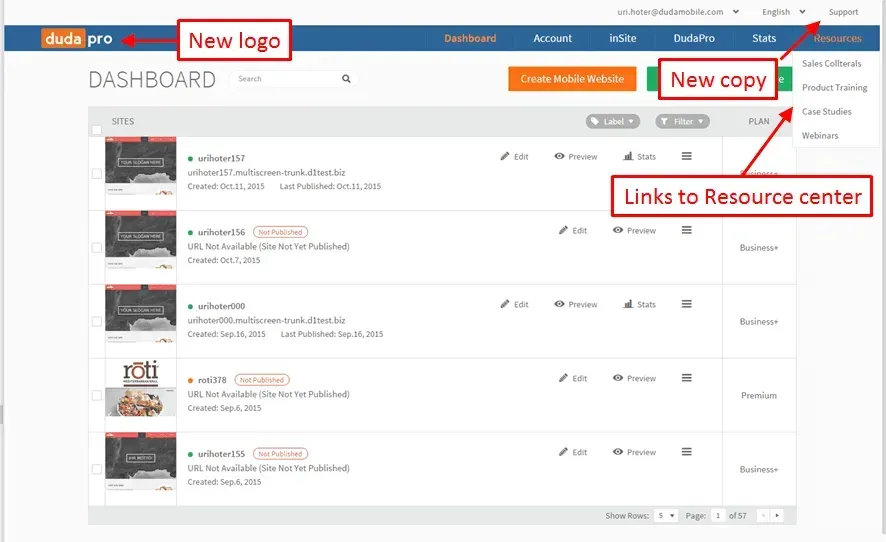Go to previous page arrow
This screenshot has width=886, height=542.
pyautogui.click(x=763, y=515)
